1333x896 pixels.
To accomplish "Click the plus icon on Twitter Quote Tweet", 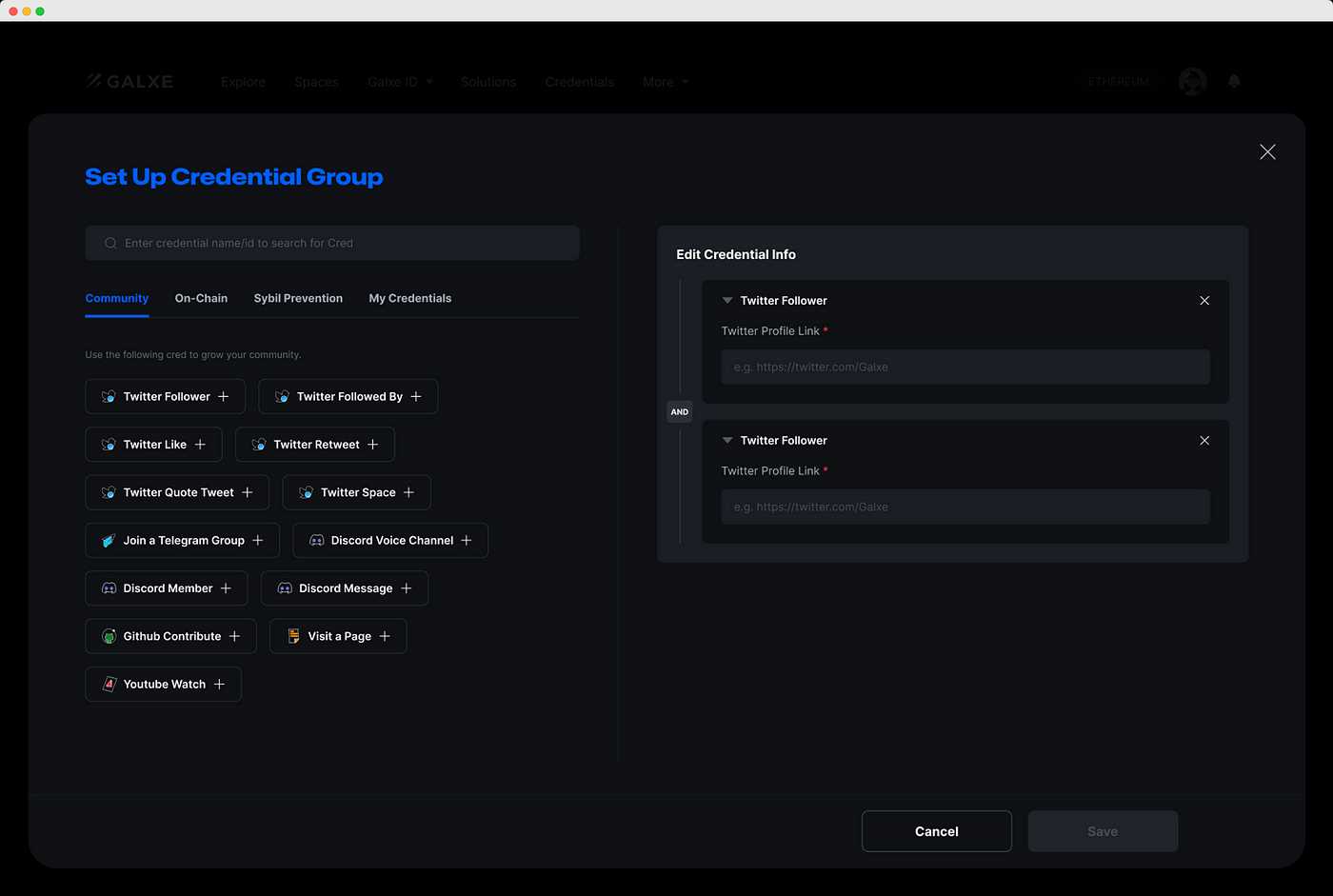I will tap(248, 492).
